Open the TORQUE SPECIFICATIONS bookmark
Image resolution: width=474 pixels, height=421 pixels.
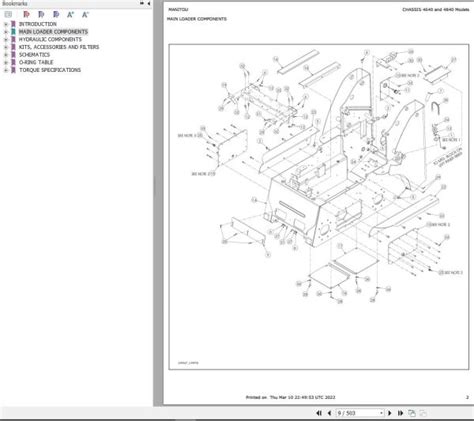50,70
